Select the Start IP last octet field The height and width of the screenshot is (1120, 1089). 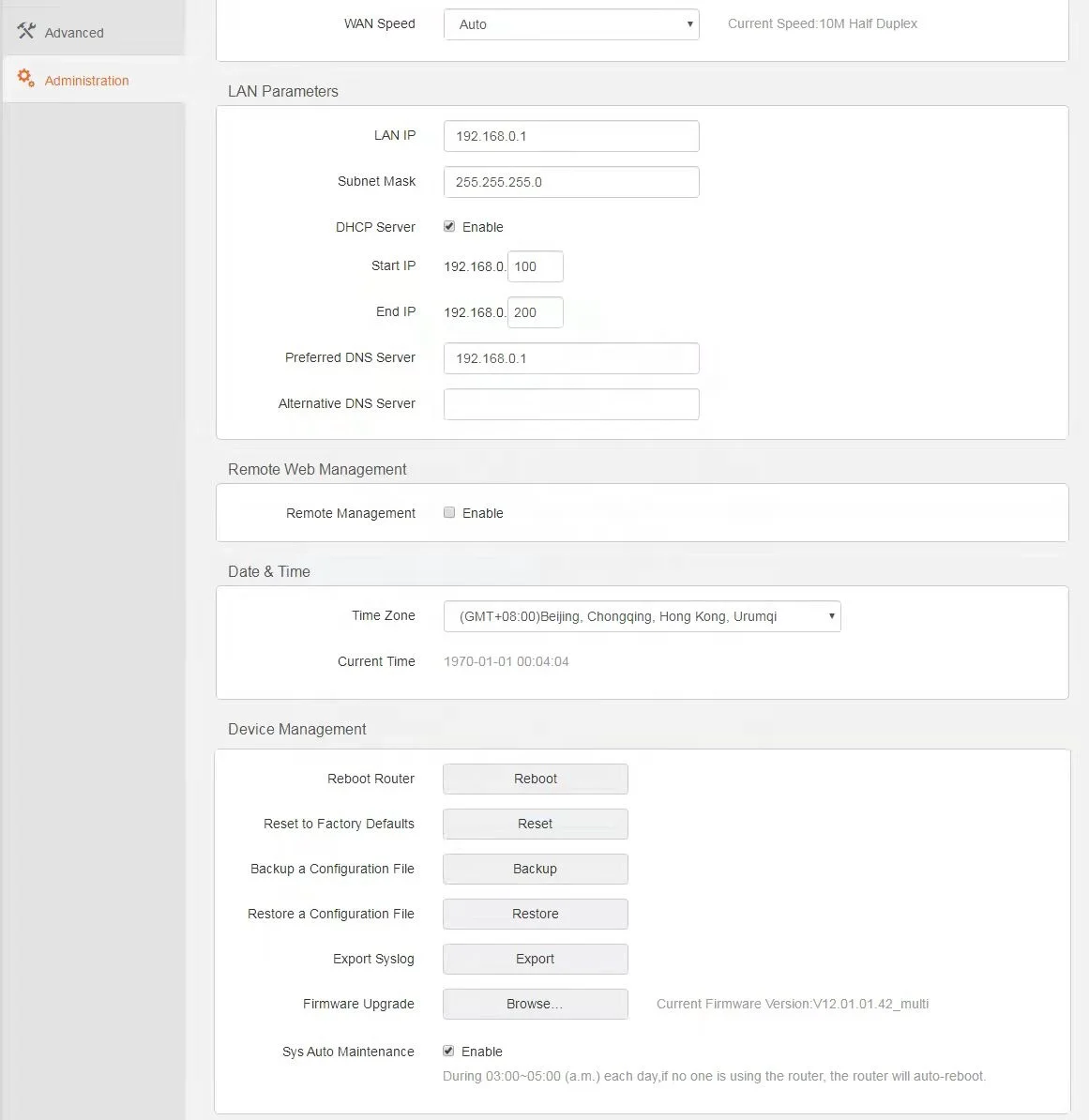coord(536,266)
